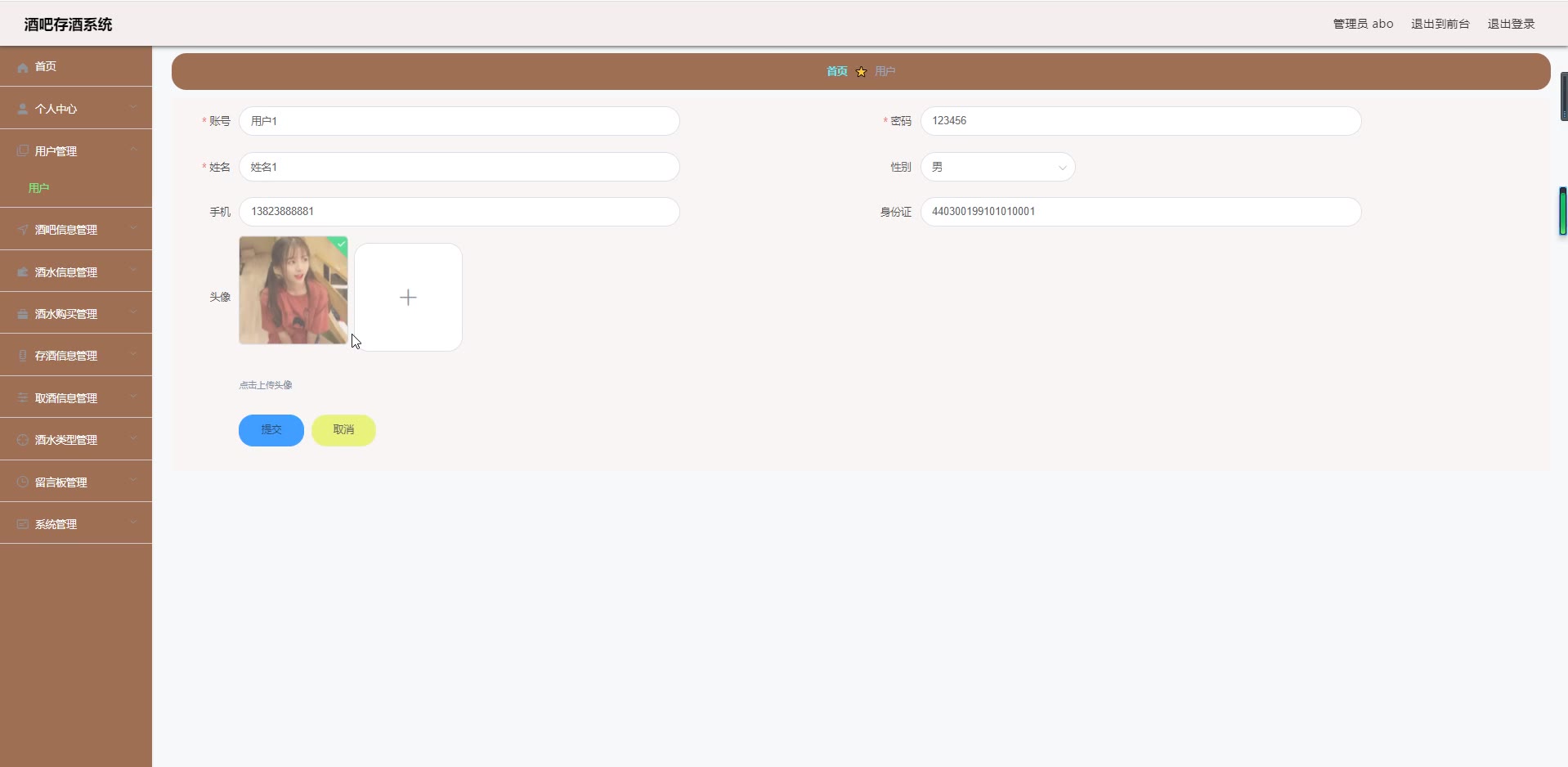The height and width of the screenshot is (767, 1568).
Task: Open the 酒水信息管理 menu label
Action: pos(65,272)
